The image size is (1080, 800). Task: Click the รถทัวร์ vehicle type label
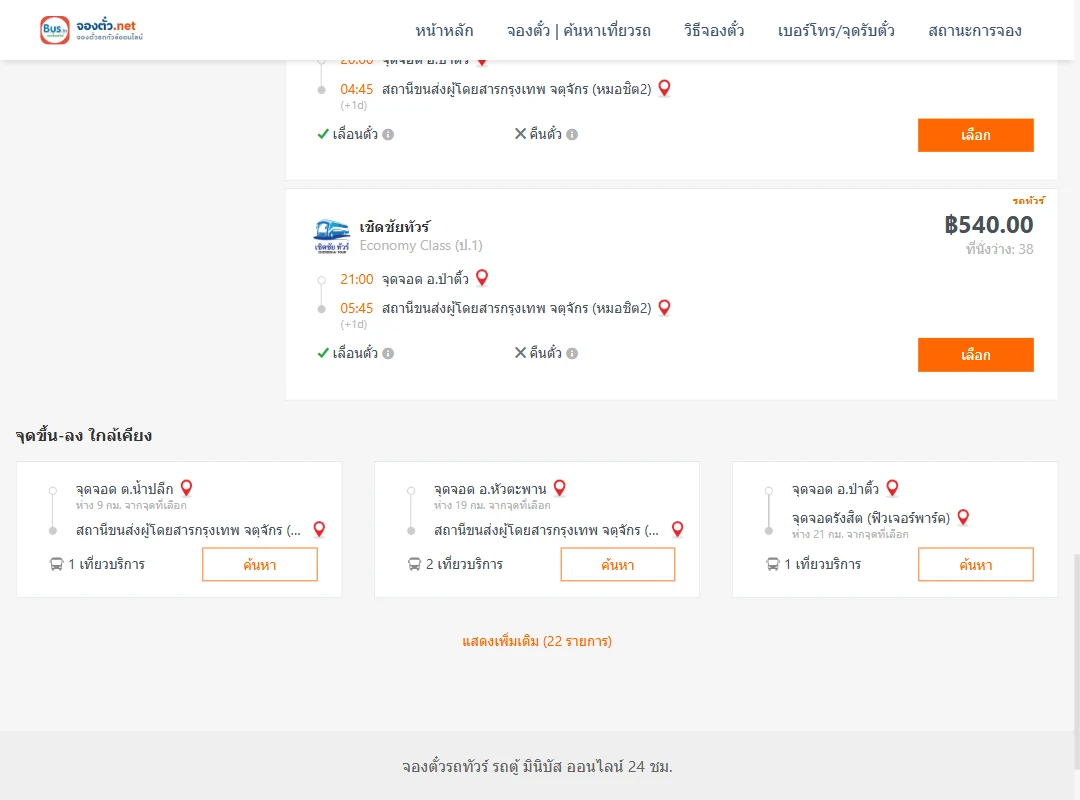tap(1028, 201)
